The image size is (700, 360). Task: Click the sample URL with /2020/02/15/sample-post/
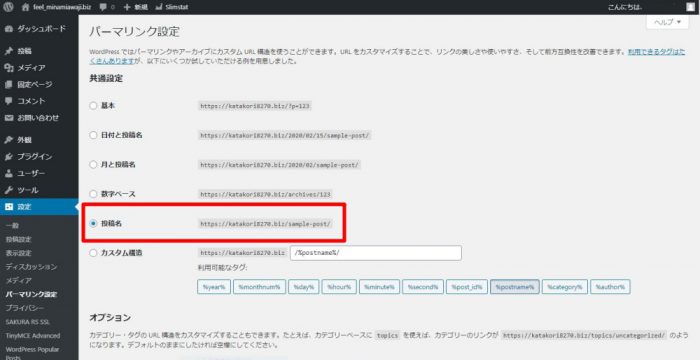(284, 135)
